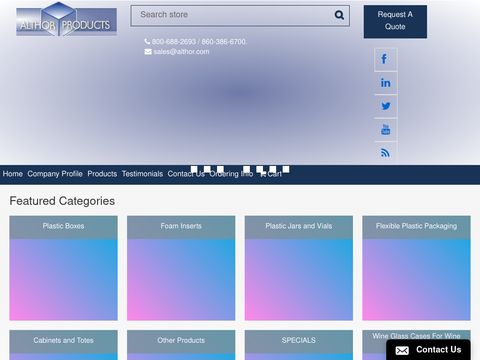The width and height of the screenshot is (480, 360).
Task: Open the Ordering Info menu item
Action: pos(231,174)
